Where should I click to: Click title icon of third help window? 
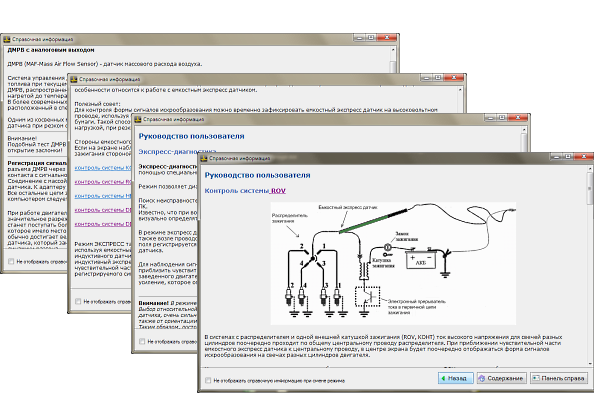tap(138, 119)
